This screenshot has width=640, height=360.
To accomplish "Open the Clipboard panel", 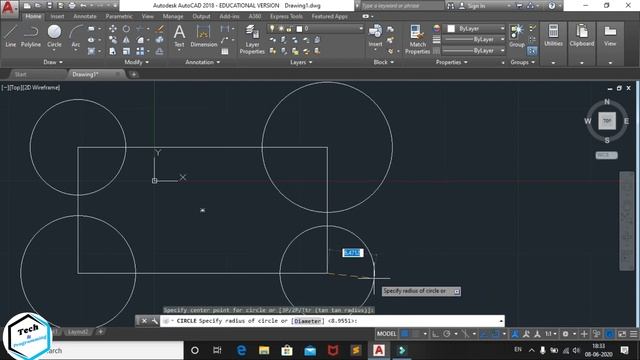I will (x=582, y=36).
